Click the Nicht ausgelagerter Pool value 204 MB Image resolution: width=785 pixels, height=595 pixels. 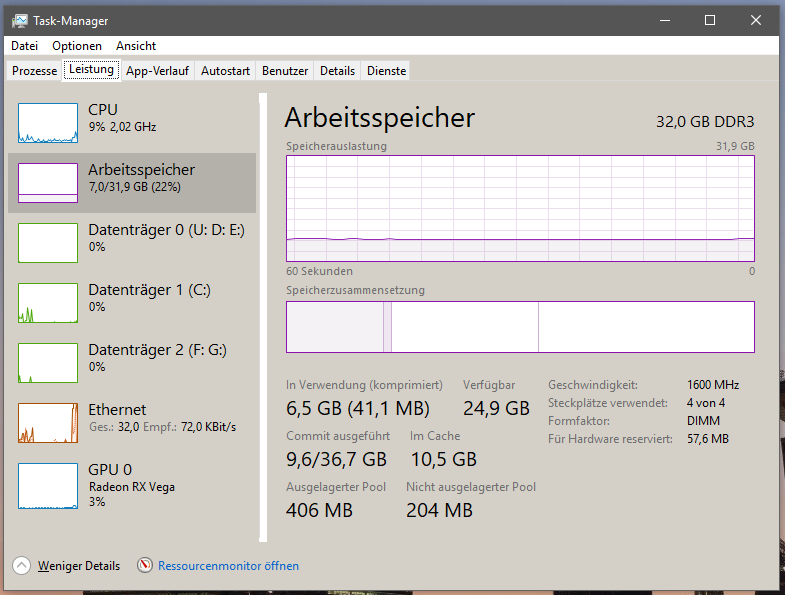coord(440,510)
